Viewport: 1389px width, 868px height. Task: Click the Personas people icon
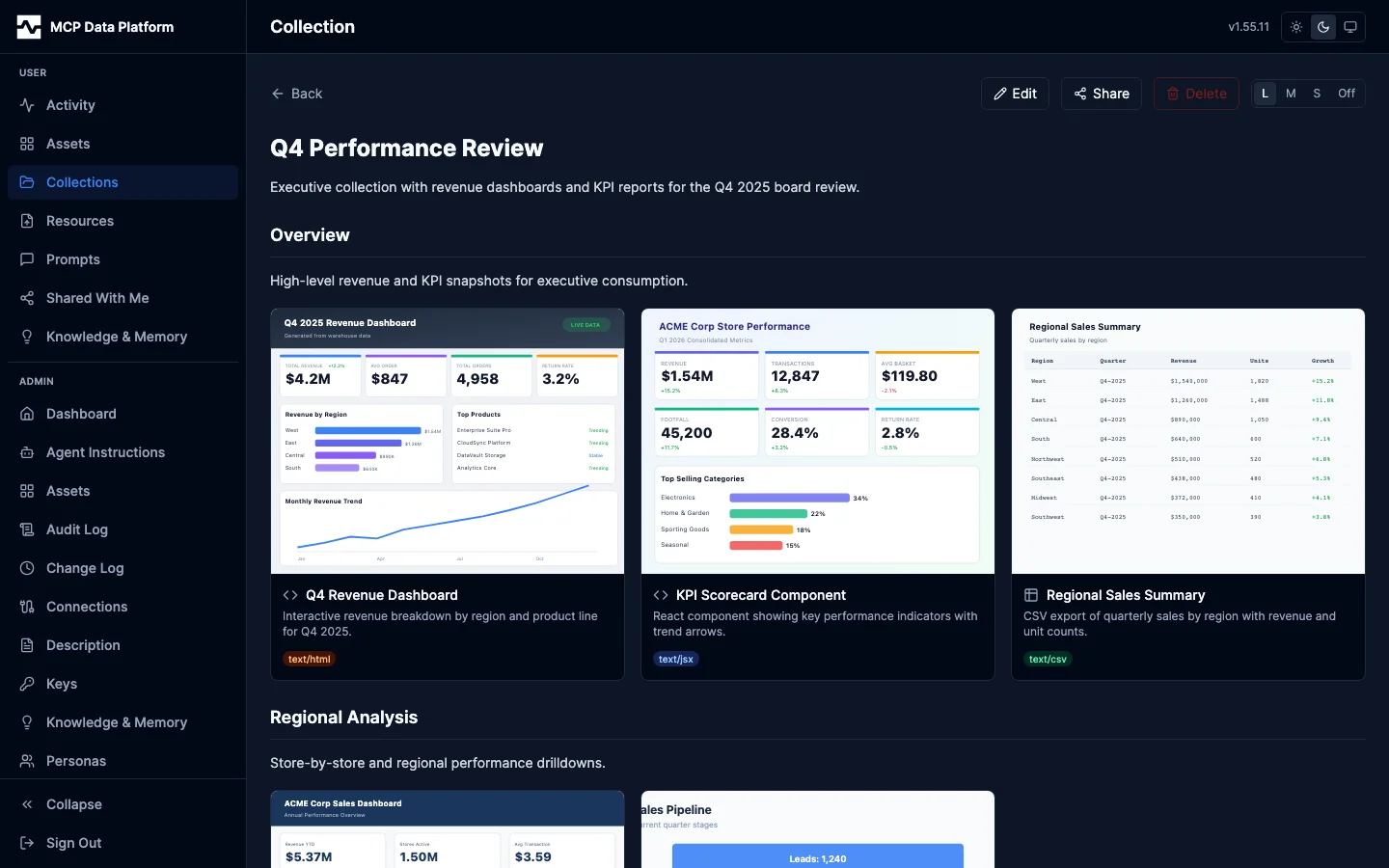pos(26,761)
